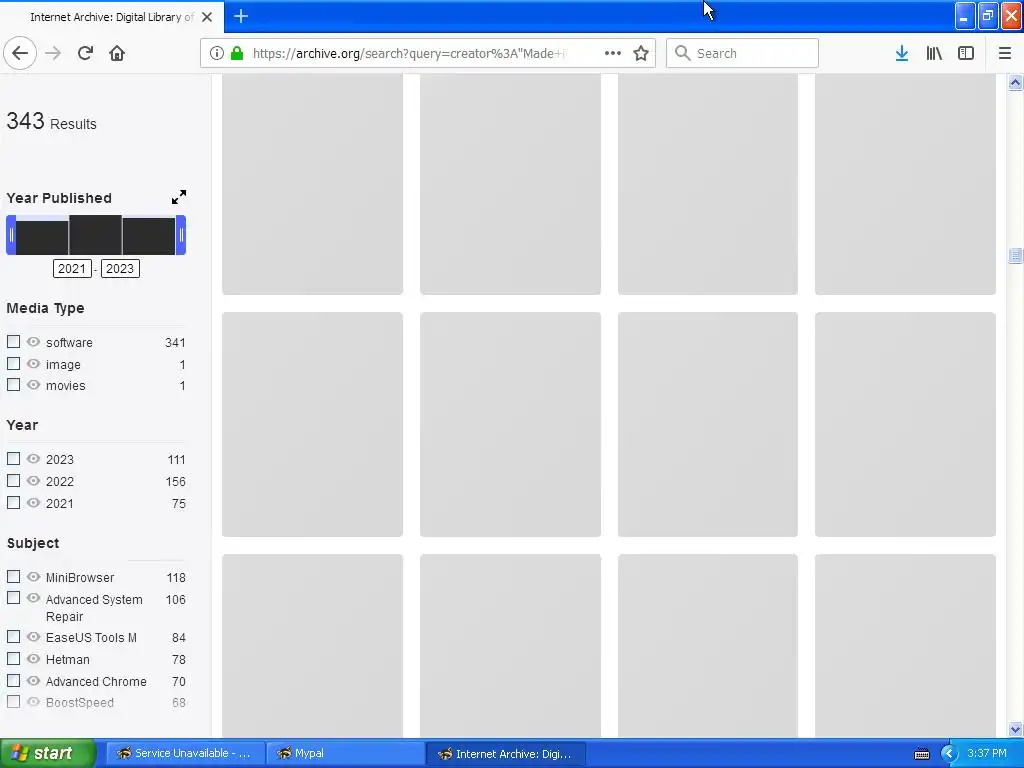
Task: Click the browser Search box
Action: coord(742,53)
